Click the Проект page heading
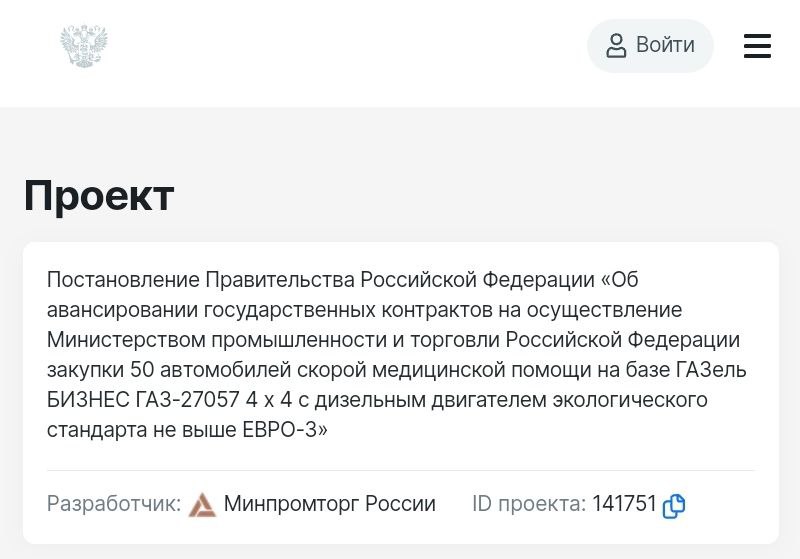 point(99,195)
